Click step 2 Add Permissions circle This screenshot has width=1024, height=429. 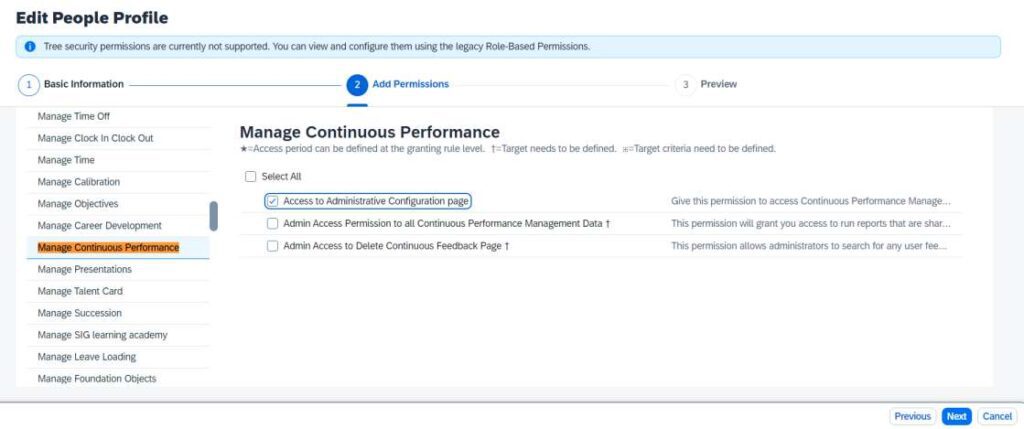click(x=357, y=85)
